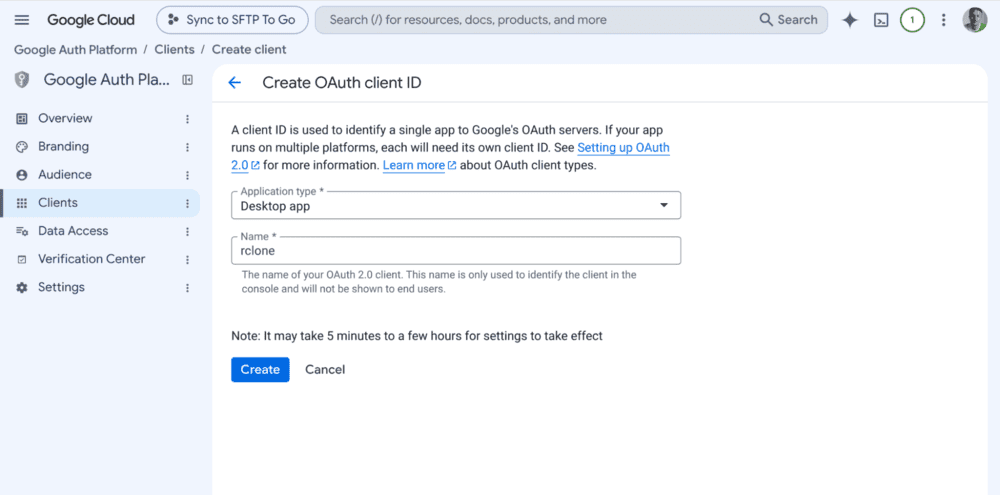This screenshot has width=1000, height=495.
Task: Click the Google Auth Pla... sidebar title
Action: click(x=107, y=80)
